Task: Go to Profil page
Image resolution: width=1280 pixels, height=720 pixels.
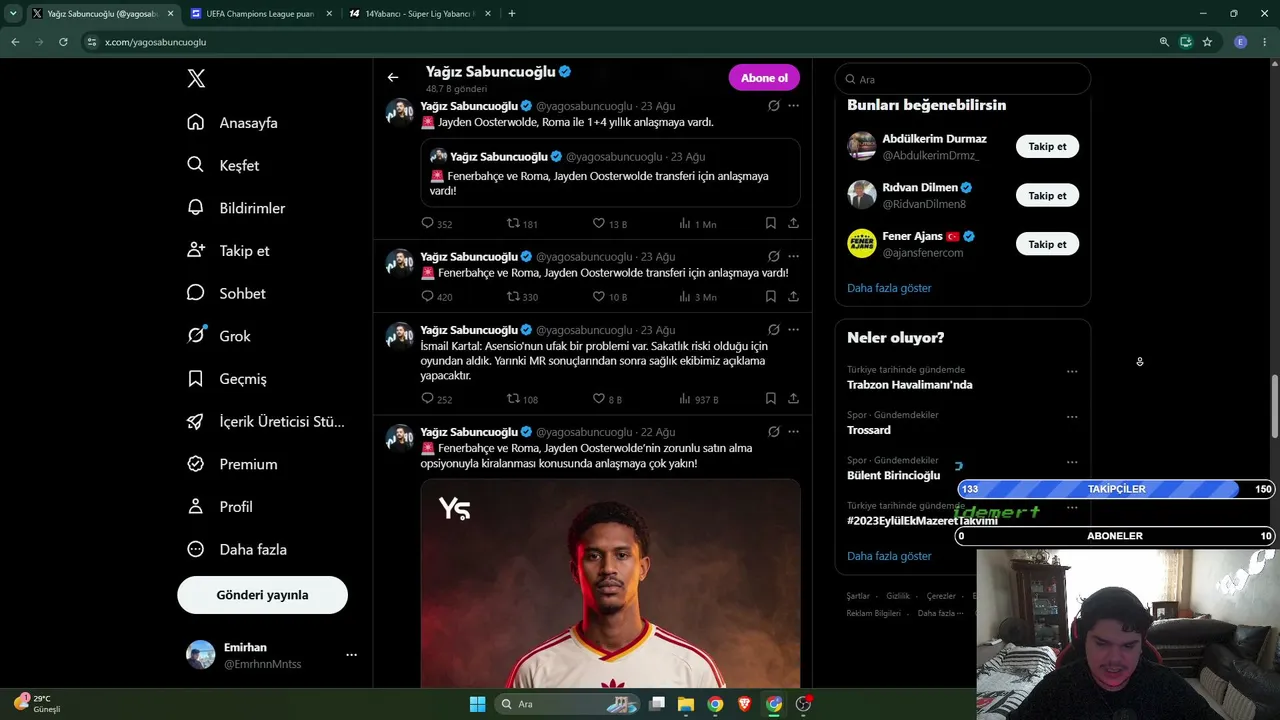Action: point(220,507)
